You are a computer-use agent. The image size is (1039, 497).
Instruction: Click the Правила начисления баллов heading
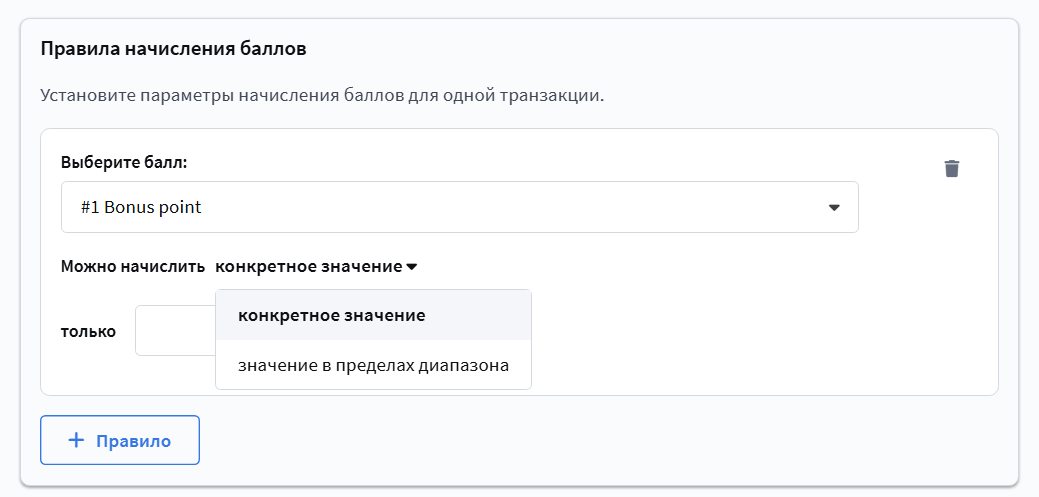174,49
